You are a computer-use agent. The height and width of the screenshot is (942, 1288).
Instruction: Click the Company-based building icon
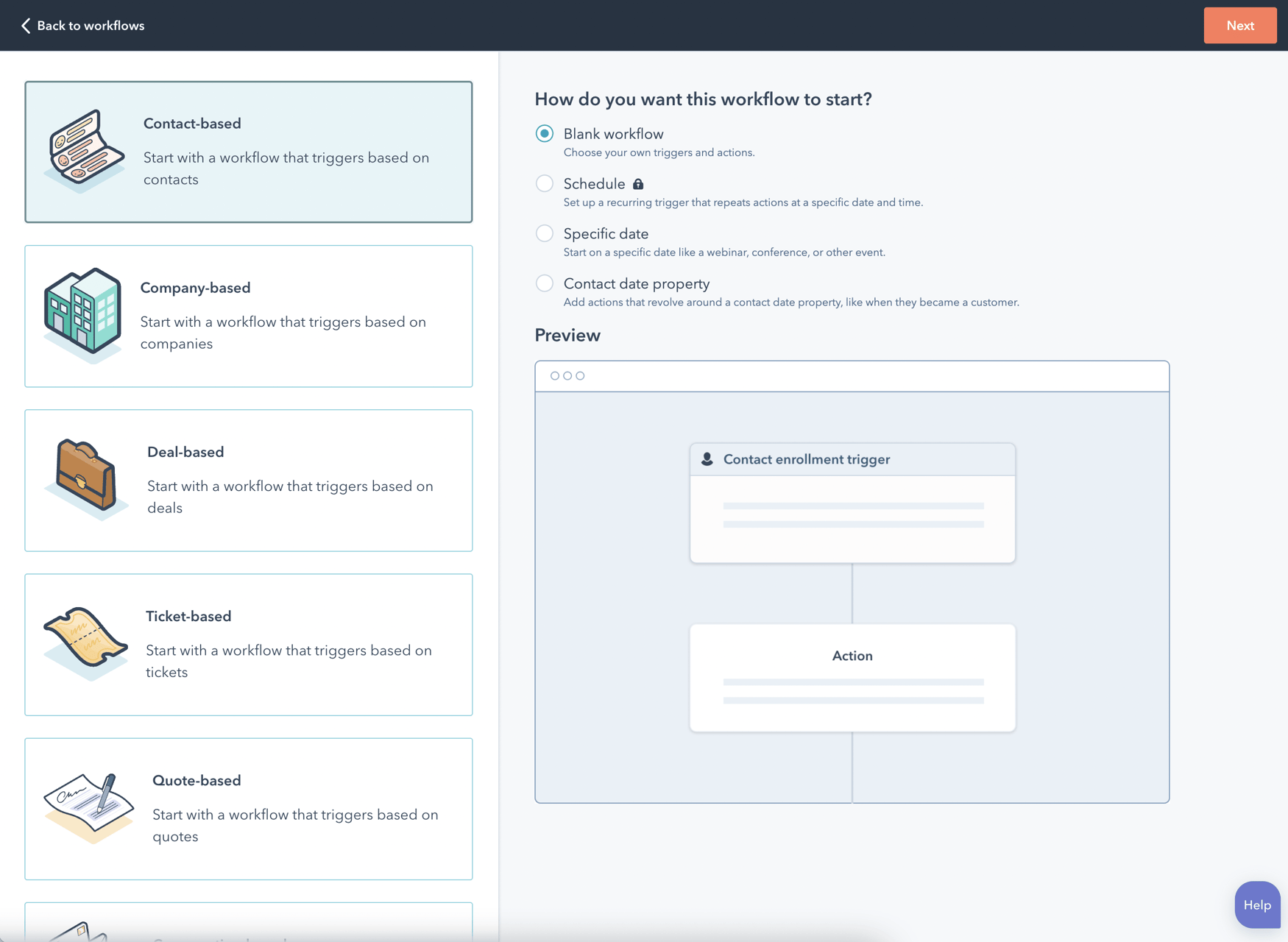(x=83, y=311)
